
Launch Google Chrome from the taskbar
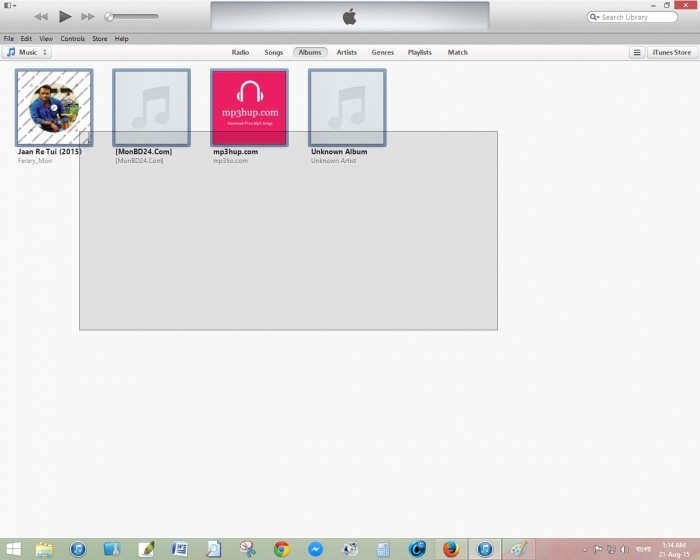282,549
